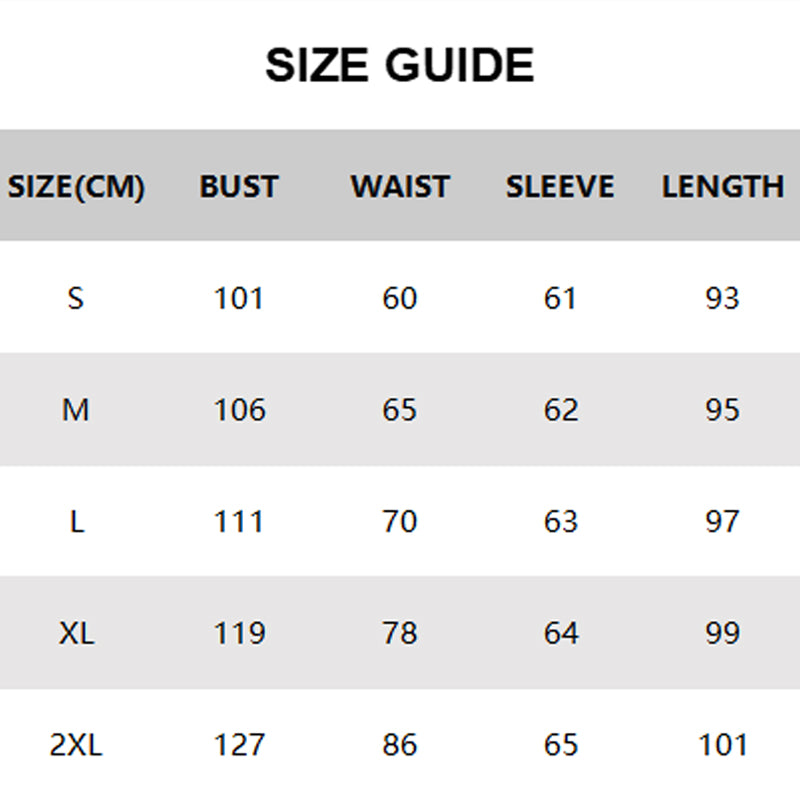800x800 pixels.
Task: Select the SIZE(CM) column header
Action: (76, 187)
